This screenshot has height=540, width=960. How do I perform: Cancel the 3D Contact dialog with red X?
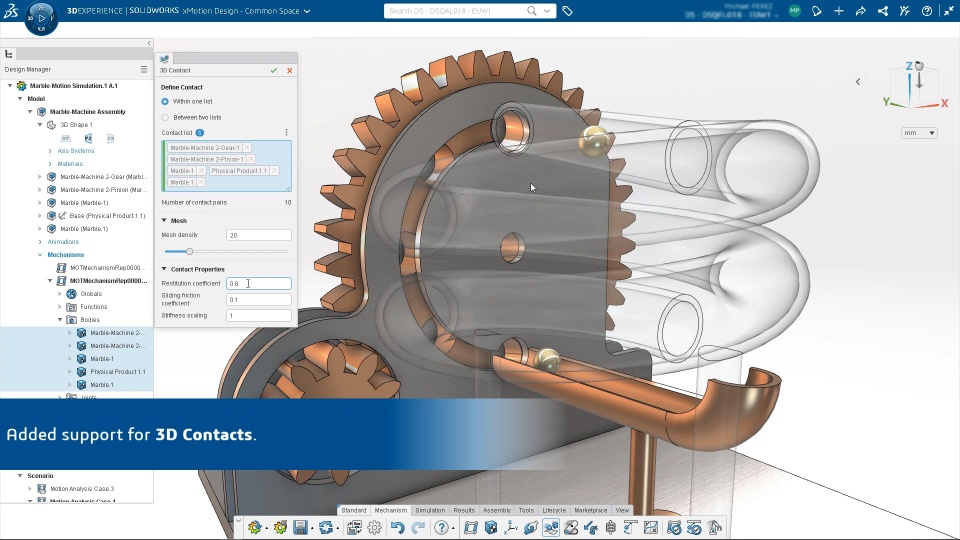[290, 70]
